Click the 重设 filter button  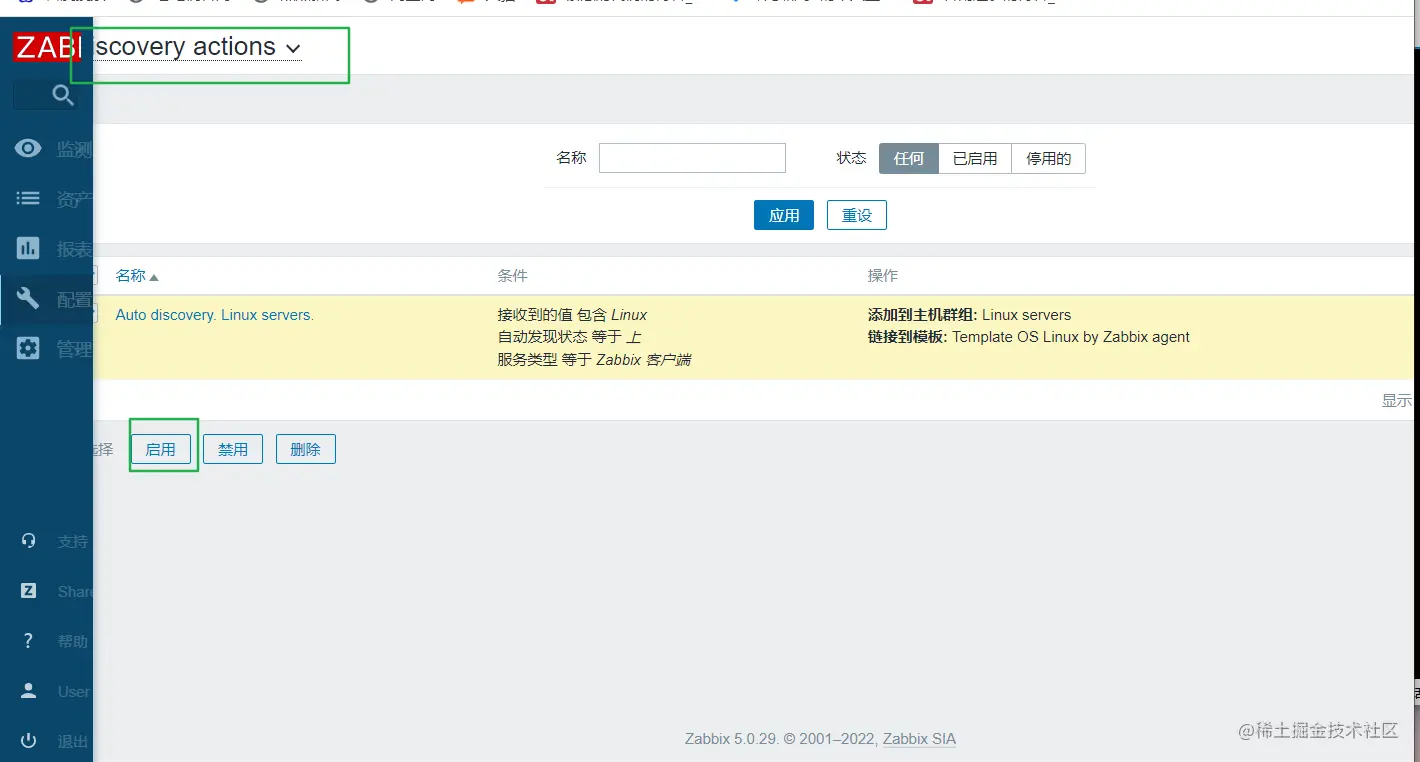[857, 215]
